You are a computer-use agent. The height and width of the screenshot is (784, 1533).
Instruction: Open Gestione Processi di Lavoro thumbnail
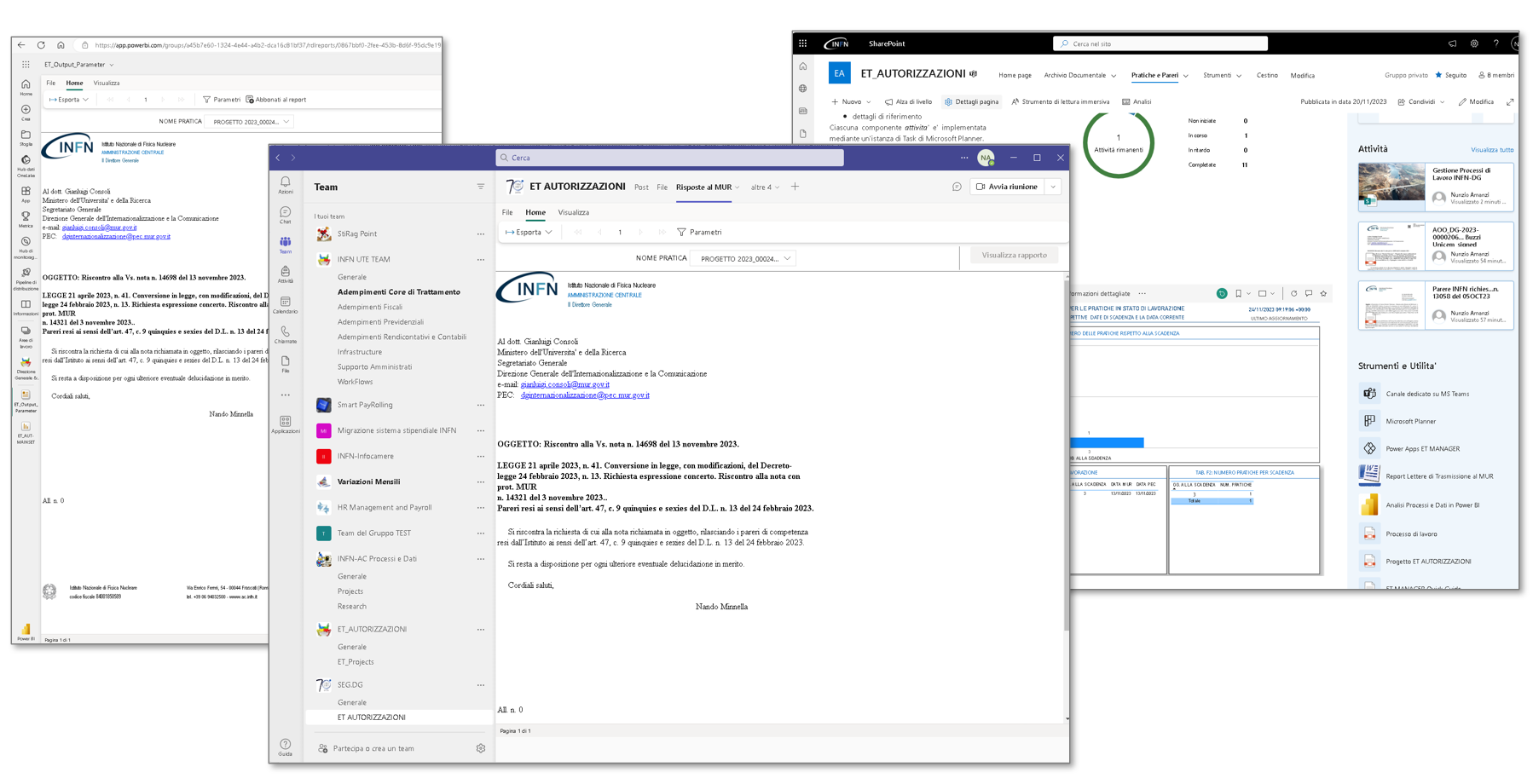click(x=1391, y=185)
